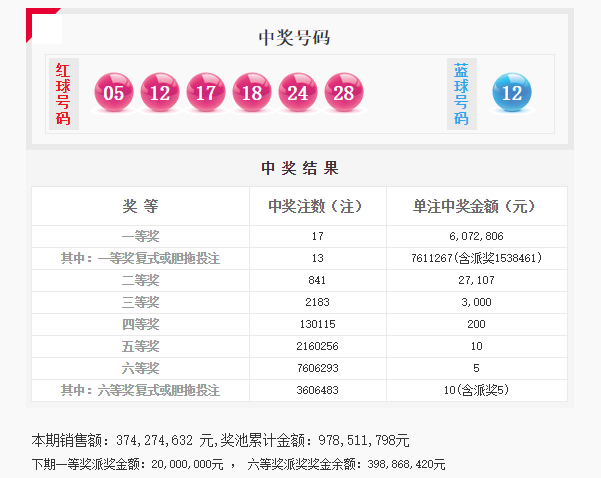Select second prize count 841

point(317,280)
